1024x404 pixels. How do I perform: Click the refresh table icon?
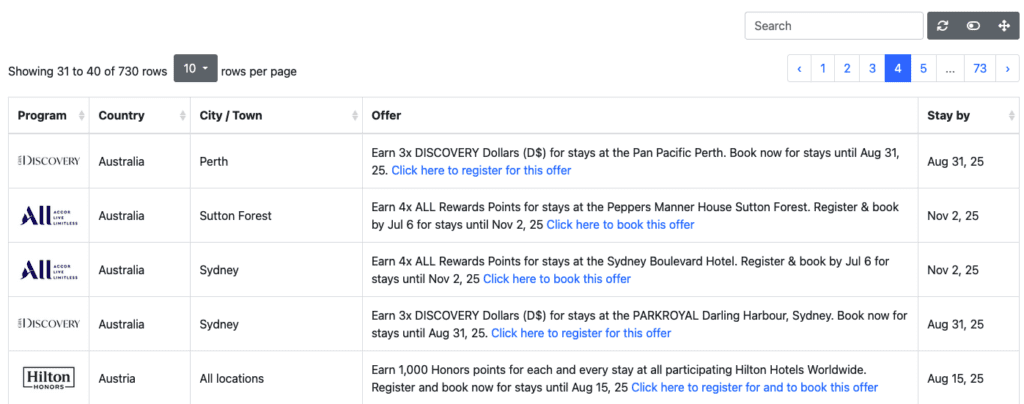click(942, 26)
